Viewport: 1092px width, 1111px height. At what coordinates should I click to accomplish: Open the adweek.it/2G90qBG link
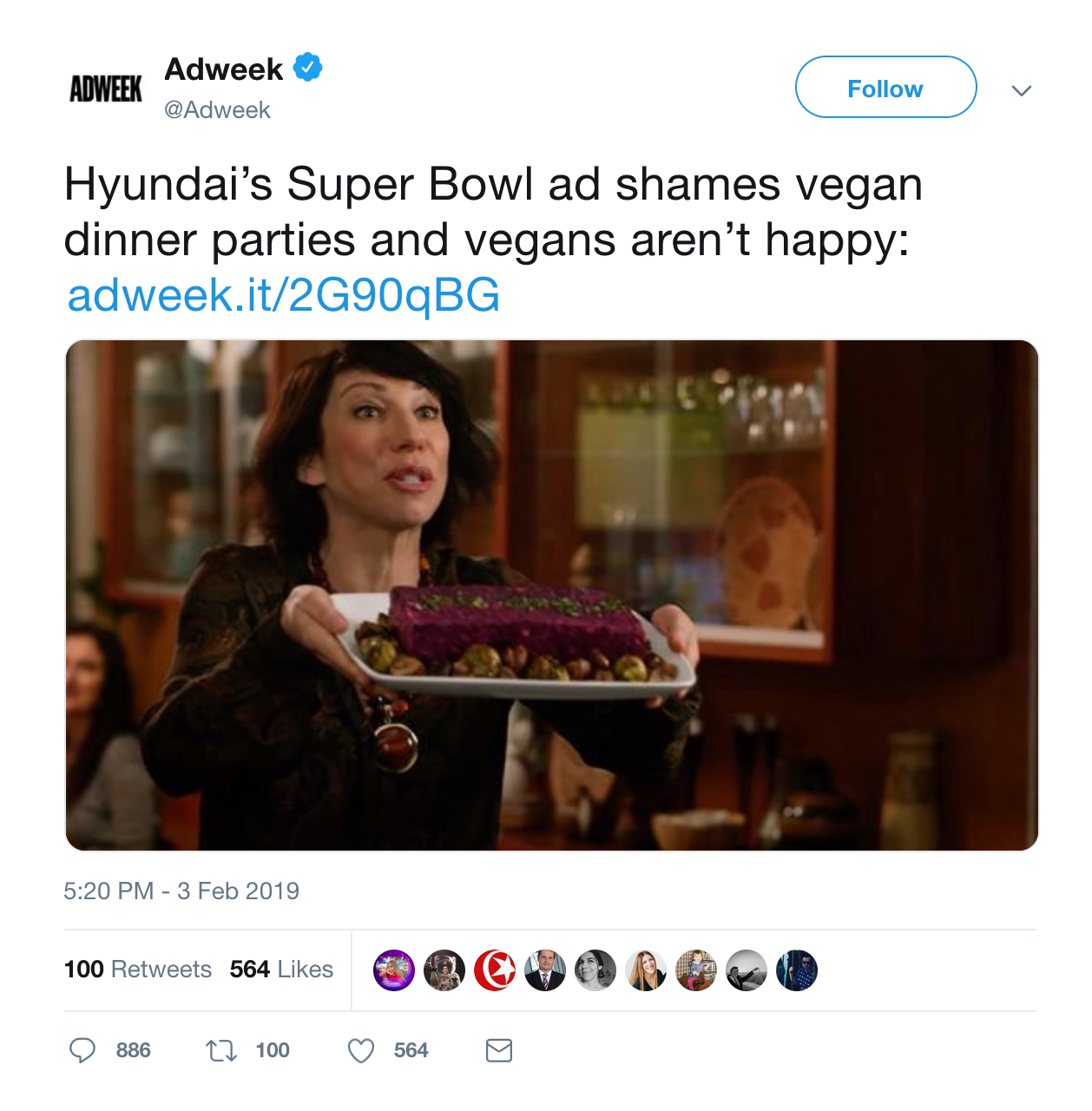click(x=284, y=295)
